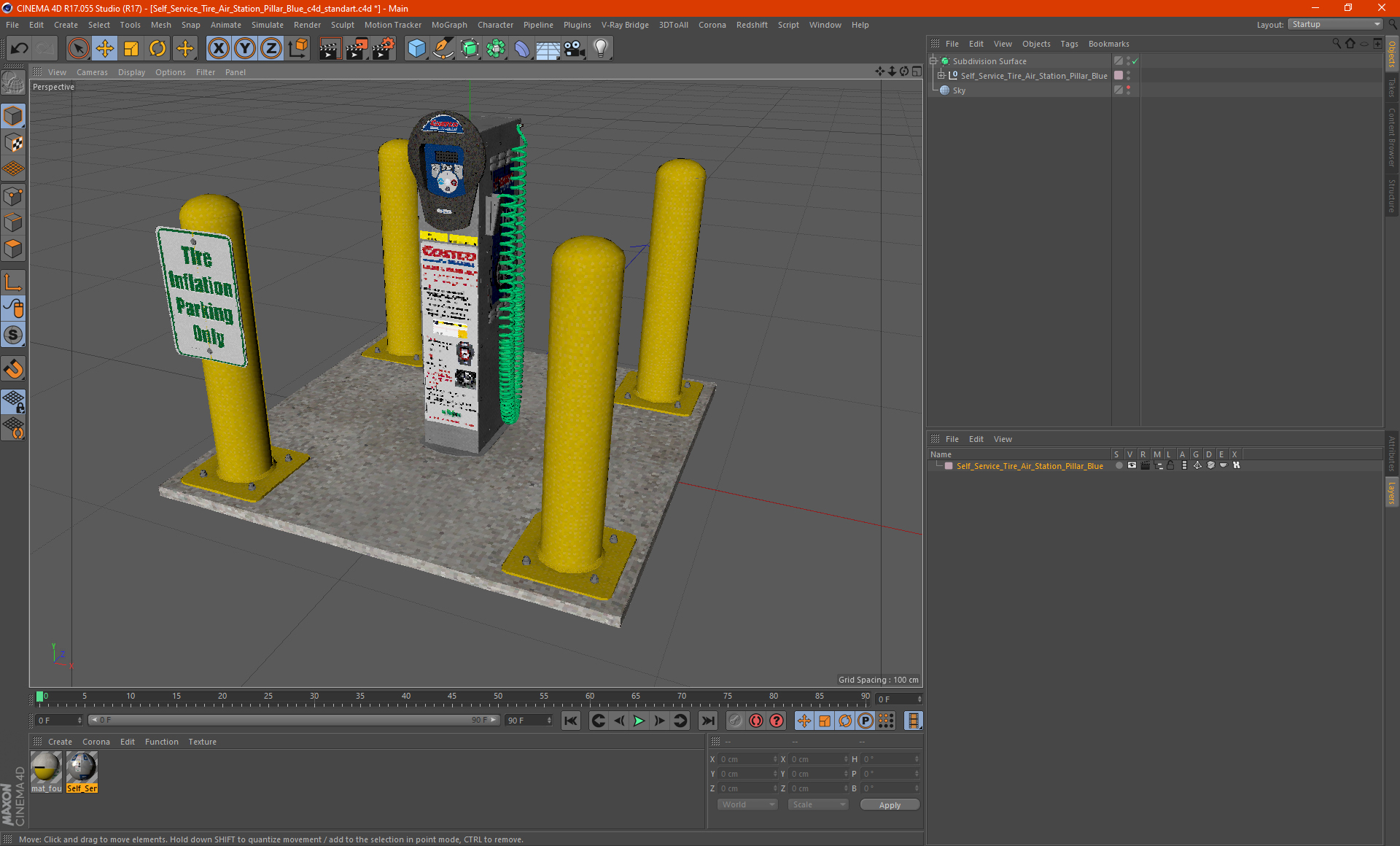The image size is (1400, 846).
Task: Select the mat_fou material thumbnail
Action: click(46, 772)
